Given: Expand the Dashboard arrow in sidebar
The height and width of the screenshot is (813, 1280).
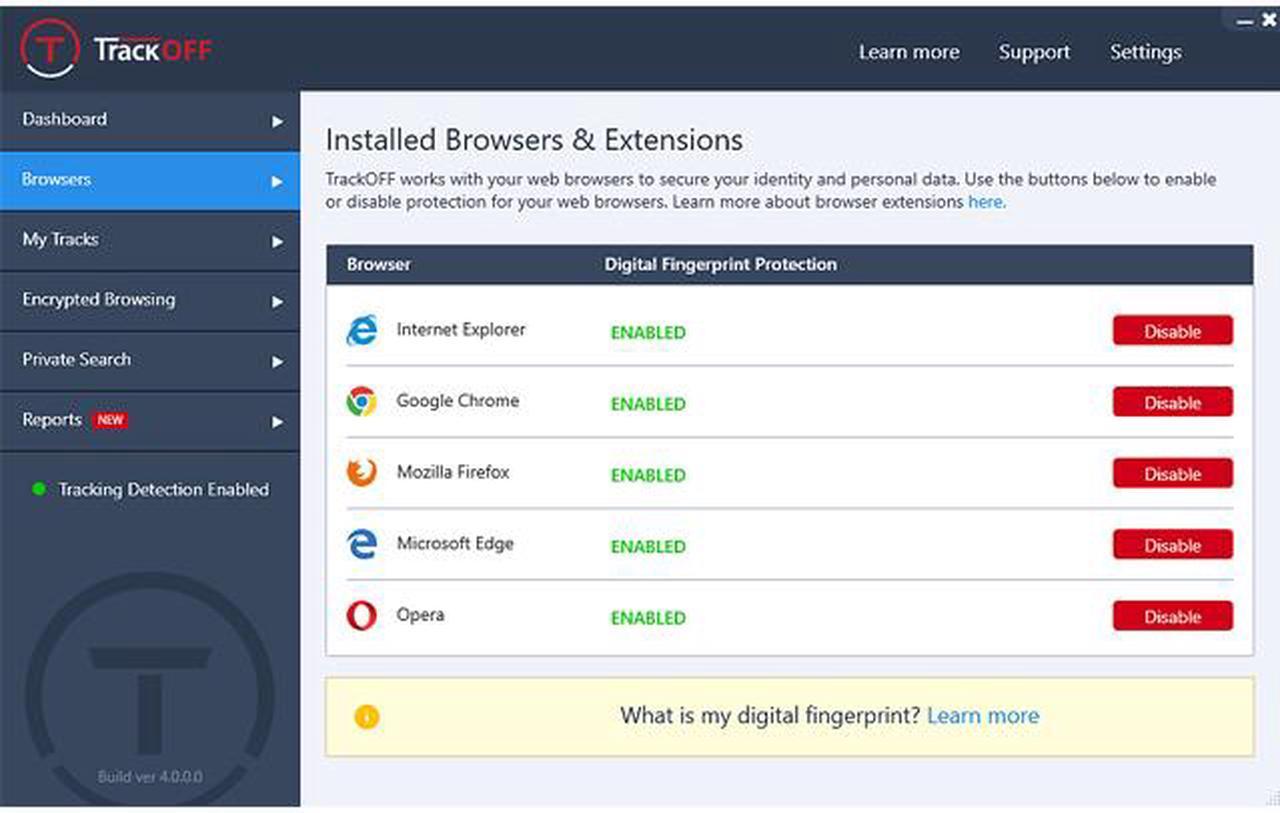Looking at the screenshot, I should [x=278, y=122].
